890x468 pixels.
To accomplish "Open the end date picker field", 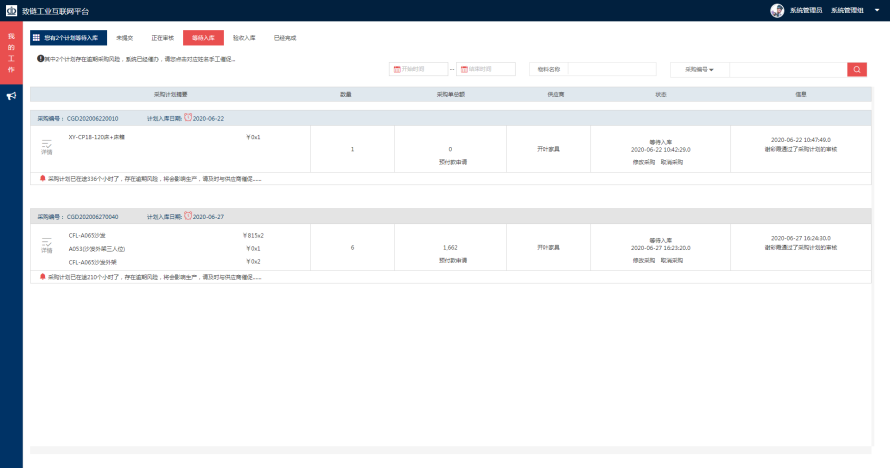I will click(486, 69).
